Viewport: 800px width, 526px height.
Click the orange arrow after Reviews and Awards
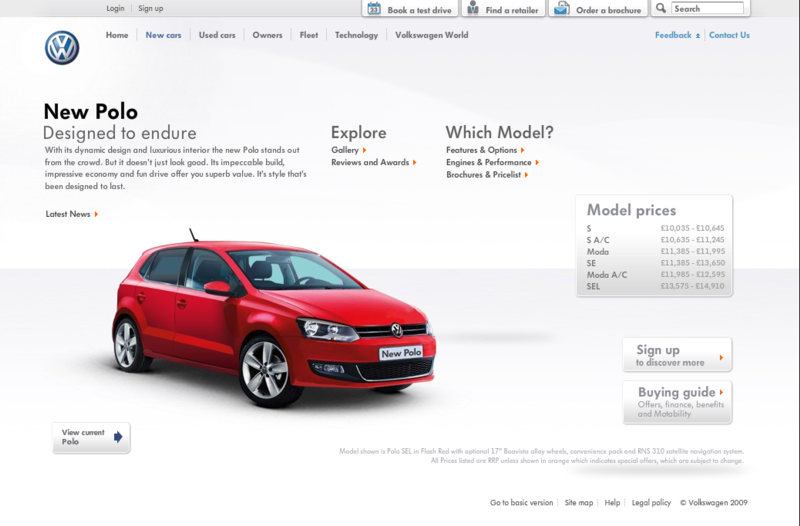[415, 162]
